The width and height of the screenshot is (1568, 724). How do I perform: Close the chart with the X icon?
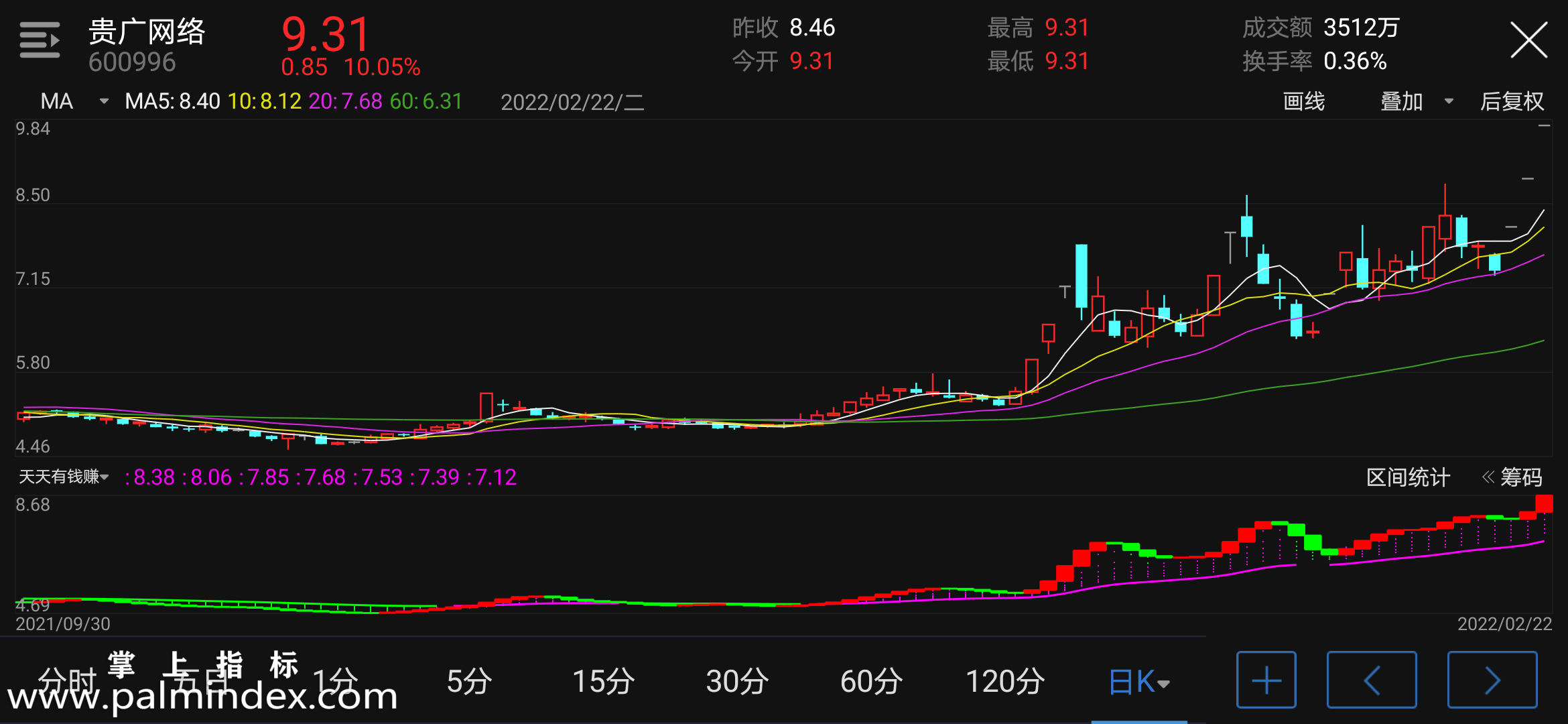point(1528,40)
